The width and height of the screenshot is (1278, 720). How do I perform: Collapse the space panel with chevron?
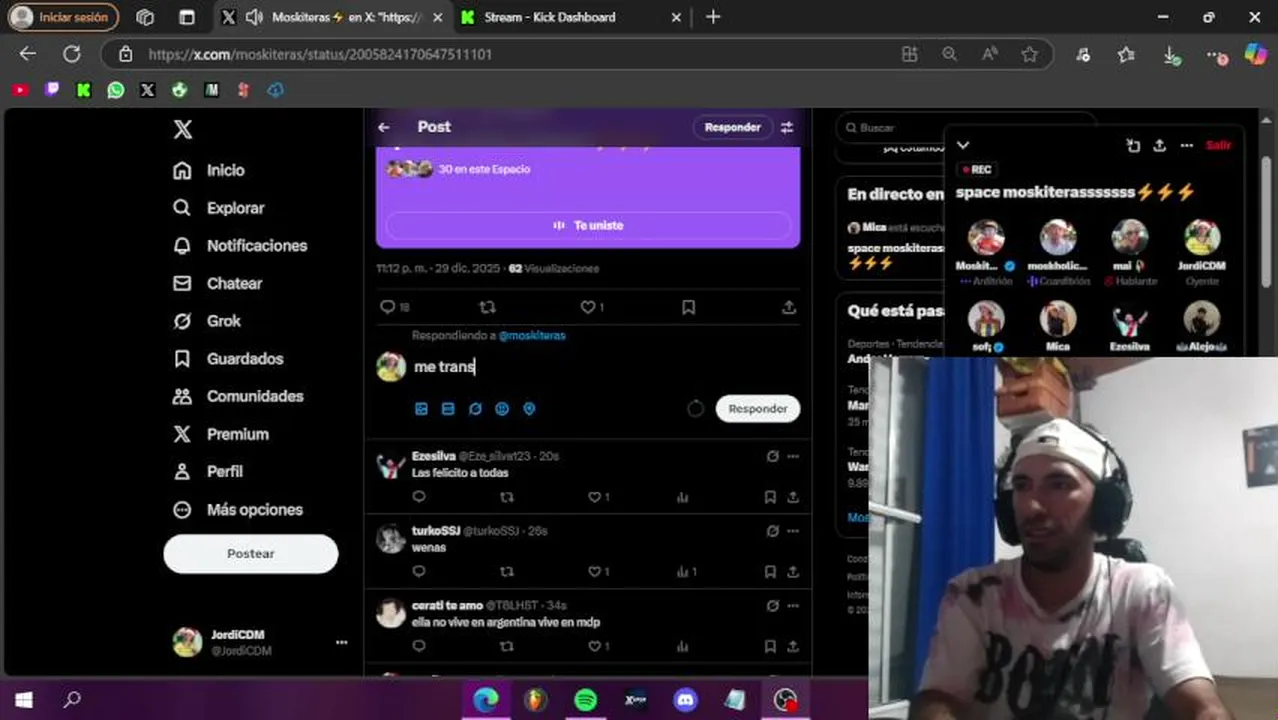pyautogui.click(x=963, y=145)
